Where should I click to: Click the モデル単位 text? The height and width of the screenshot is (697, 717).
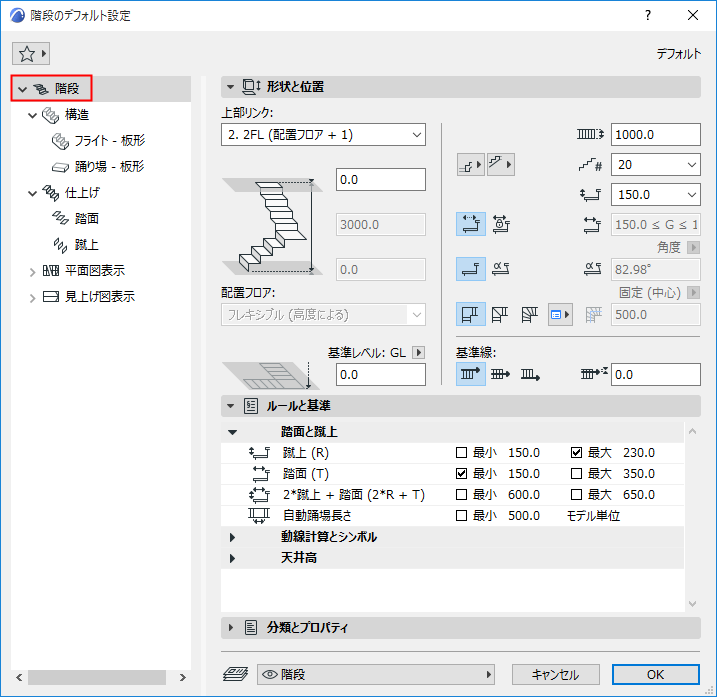(593, 516)
